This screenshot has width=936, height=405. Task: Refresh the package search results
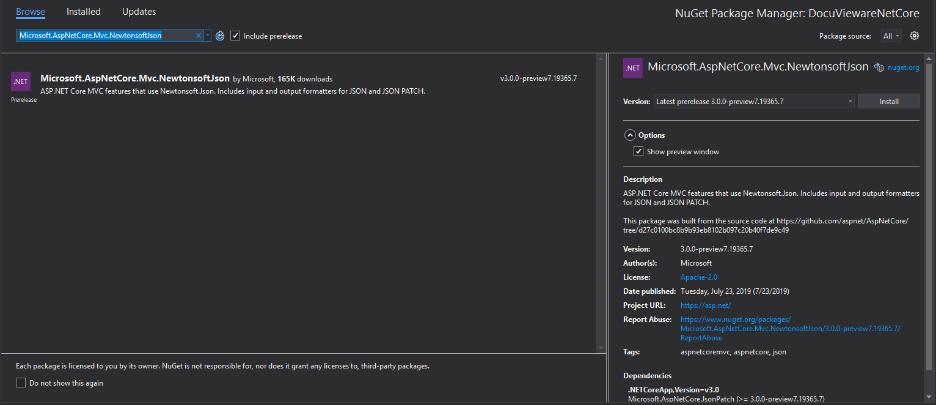tap(220, 36)
